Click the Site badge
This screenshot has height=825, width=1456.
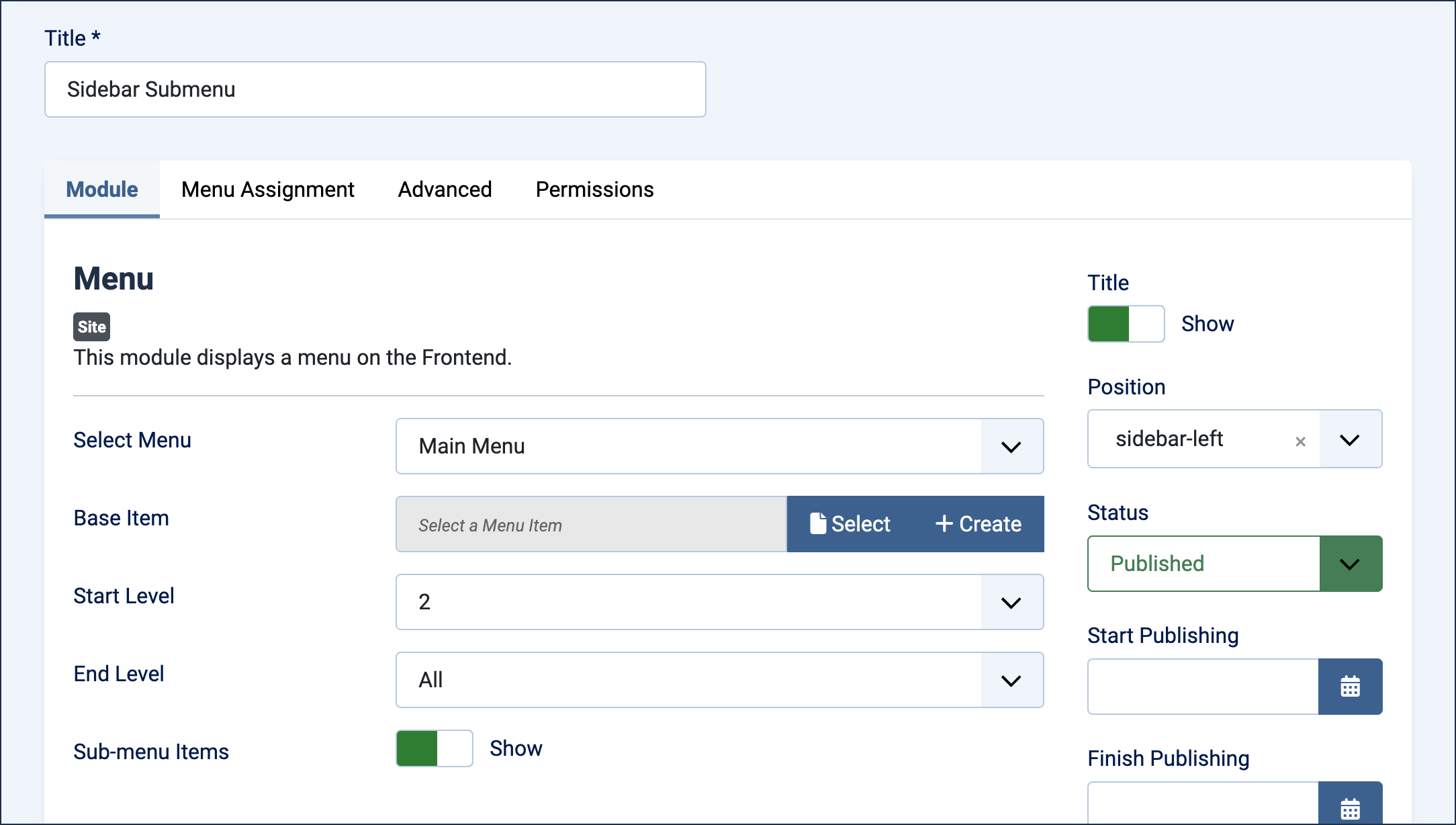pyautogui.click(x=92, y=327)
